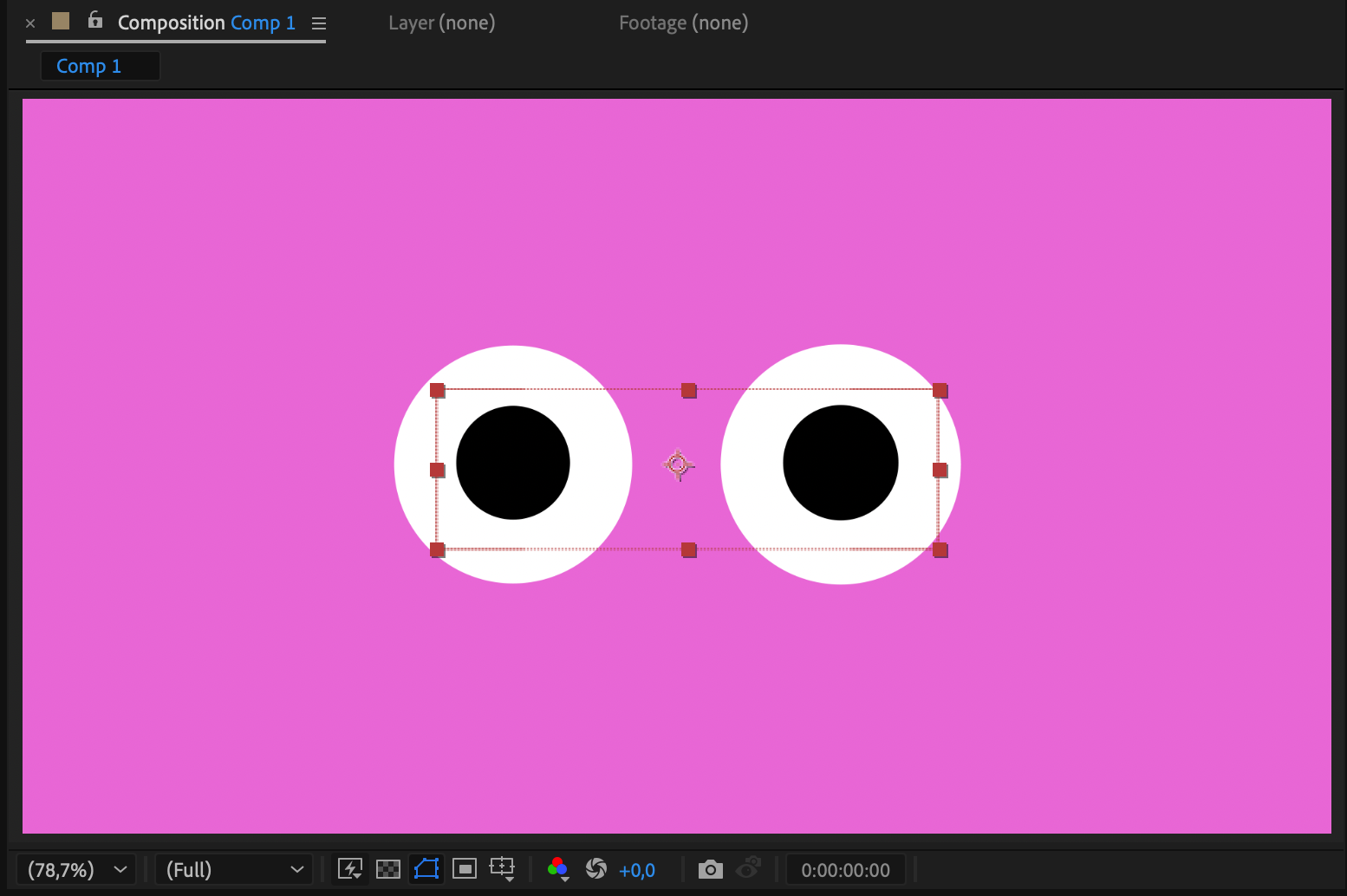Click the Reset Exposure aperture icon
The width and height of the screenshot is (1347, 896).
coord(596,869)
